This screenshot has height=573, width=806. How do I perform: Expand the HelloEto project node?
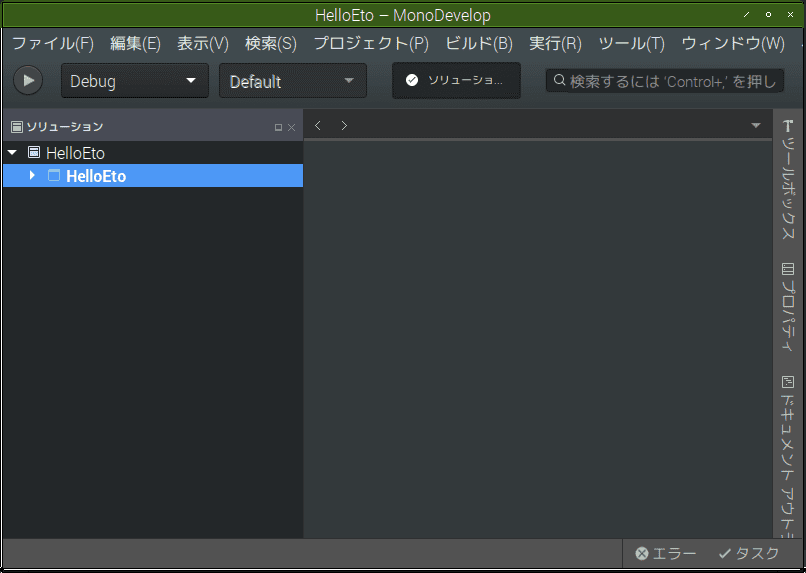32,175
